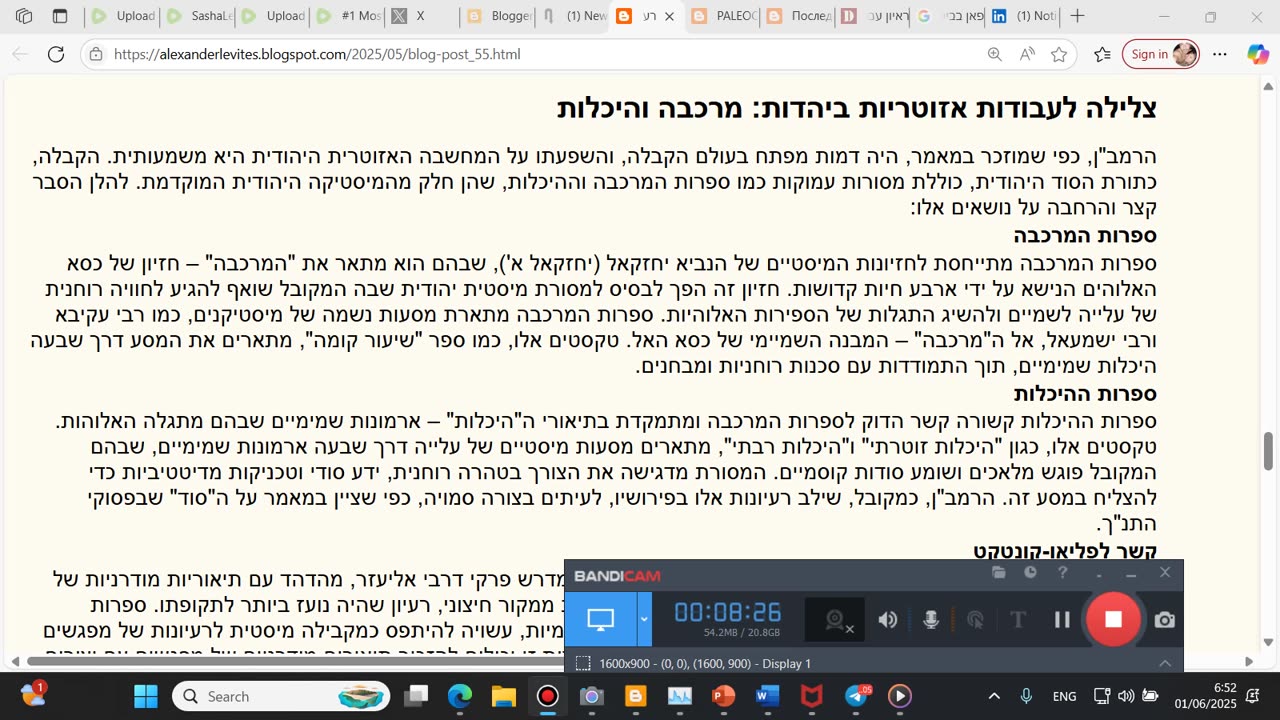Open McAfee from taskbar
Screen dimensions: 1280x720
[x=812, y=696]
